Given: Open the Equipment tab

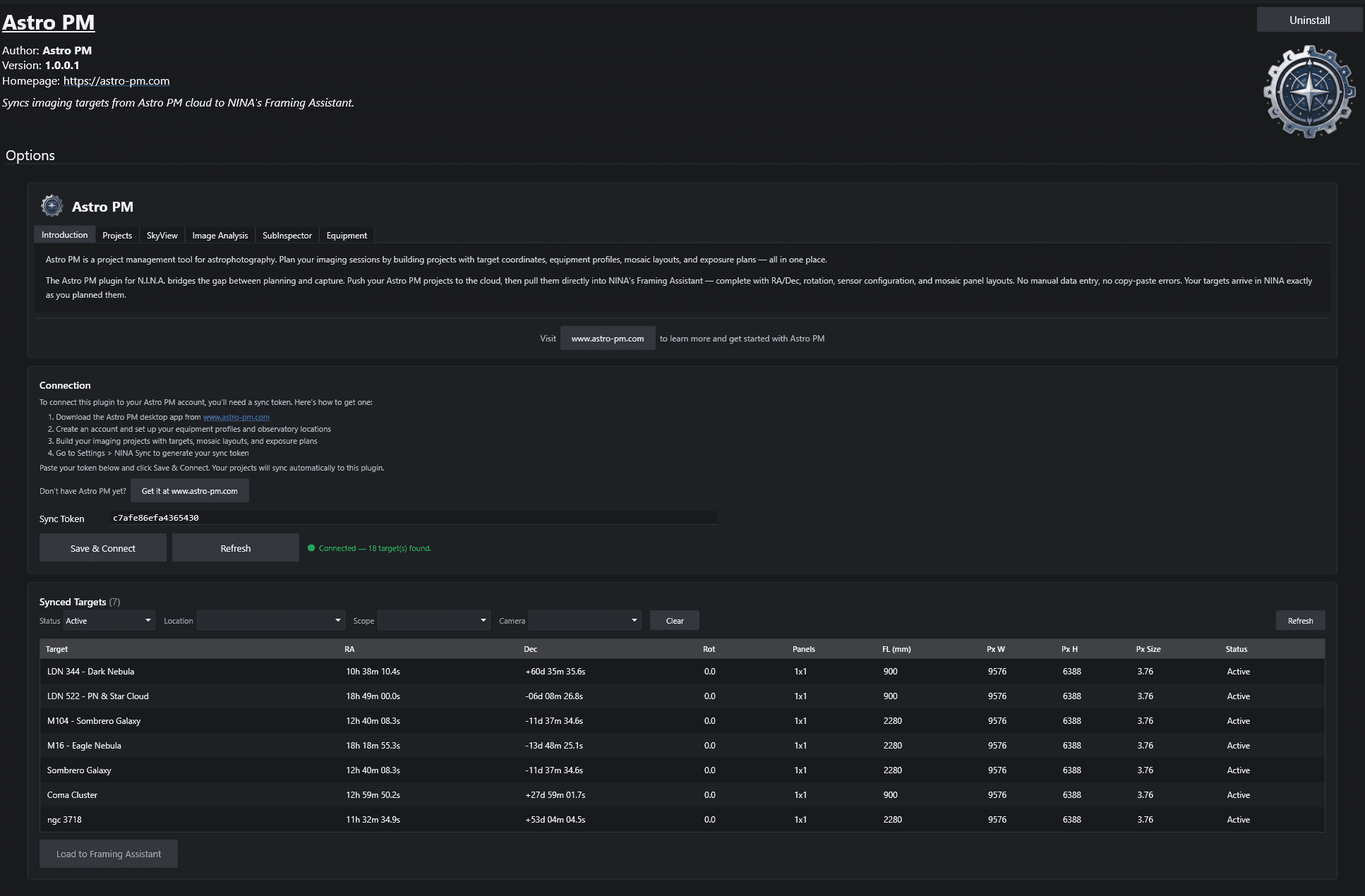Looking at the screenshot, I should point(347,236).
